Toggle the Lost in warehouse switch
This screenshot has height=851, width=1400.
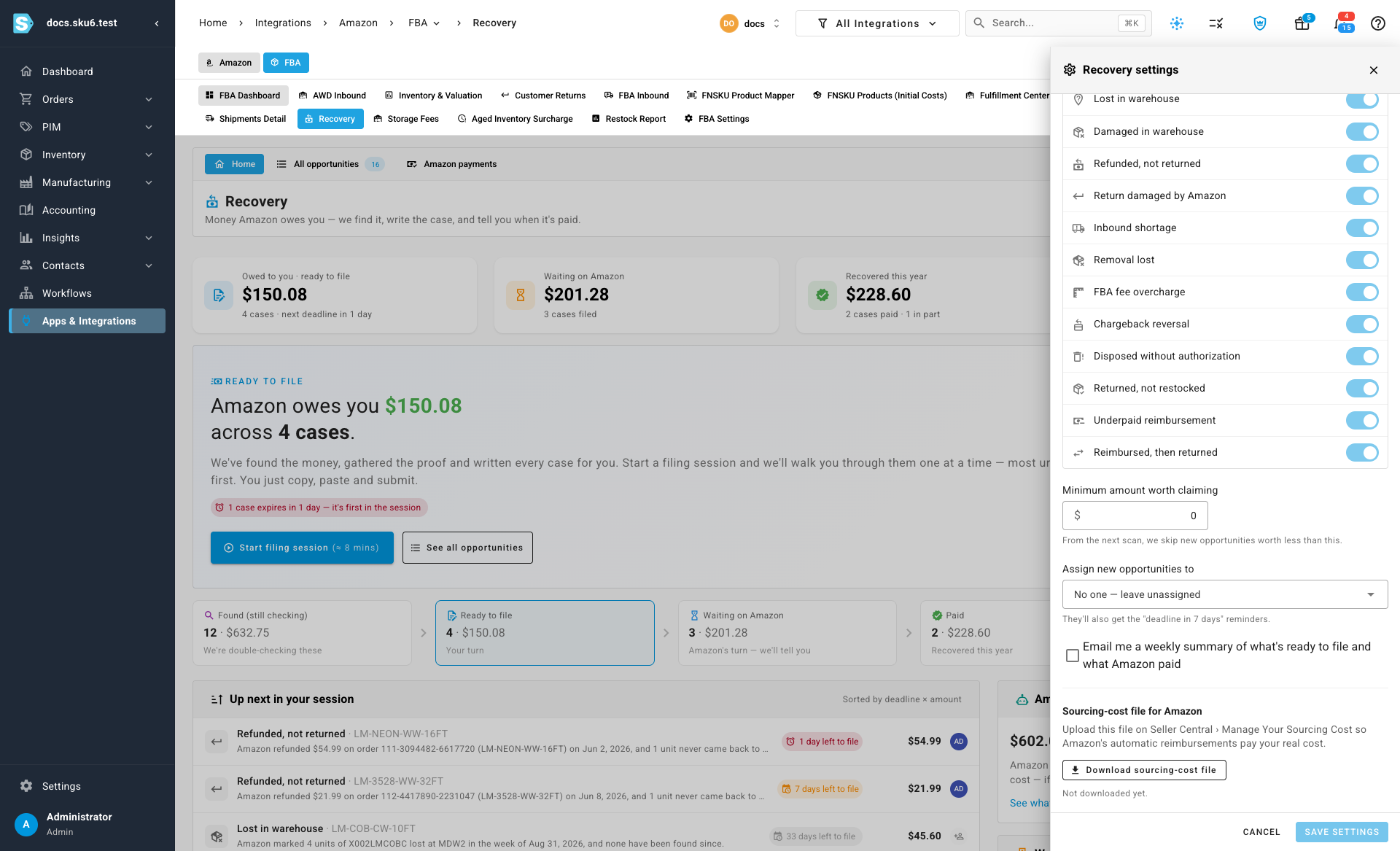pos(1362,100)
